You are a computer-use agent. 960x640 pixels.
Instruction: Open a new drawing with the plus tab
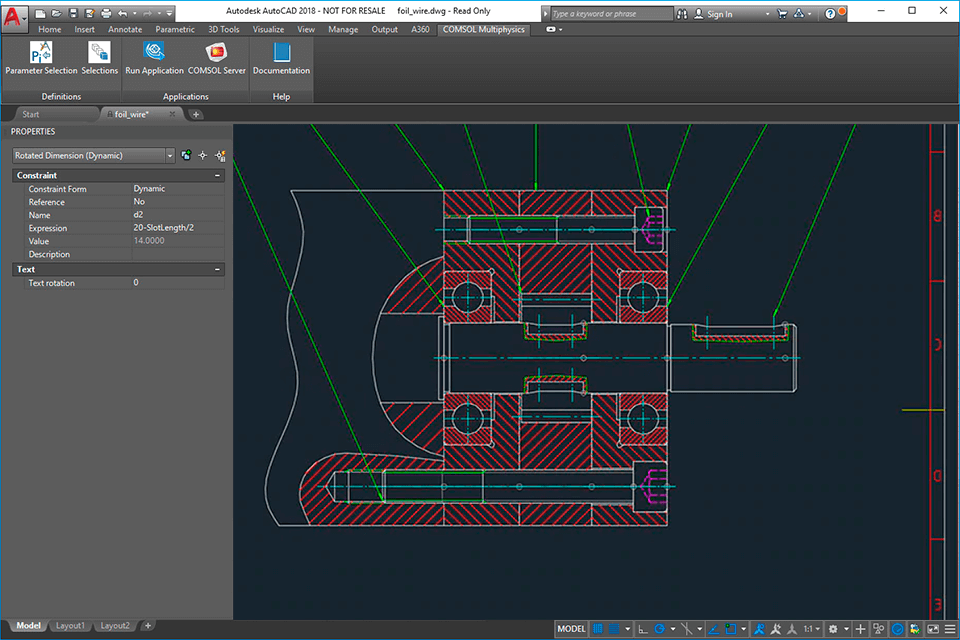point(195,114)
